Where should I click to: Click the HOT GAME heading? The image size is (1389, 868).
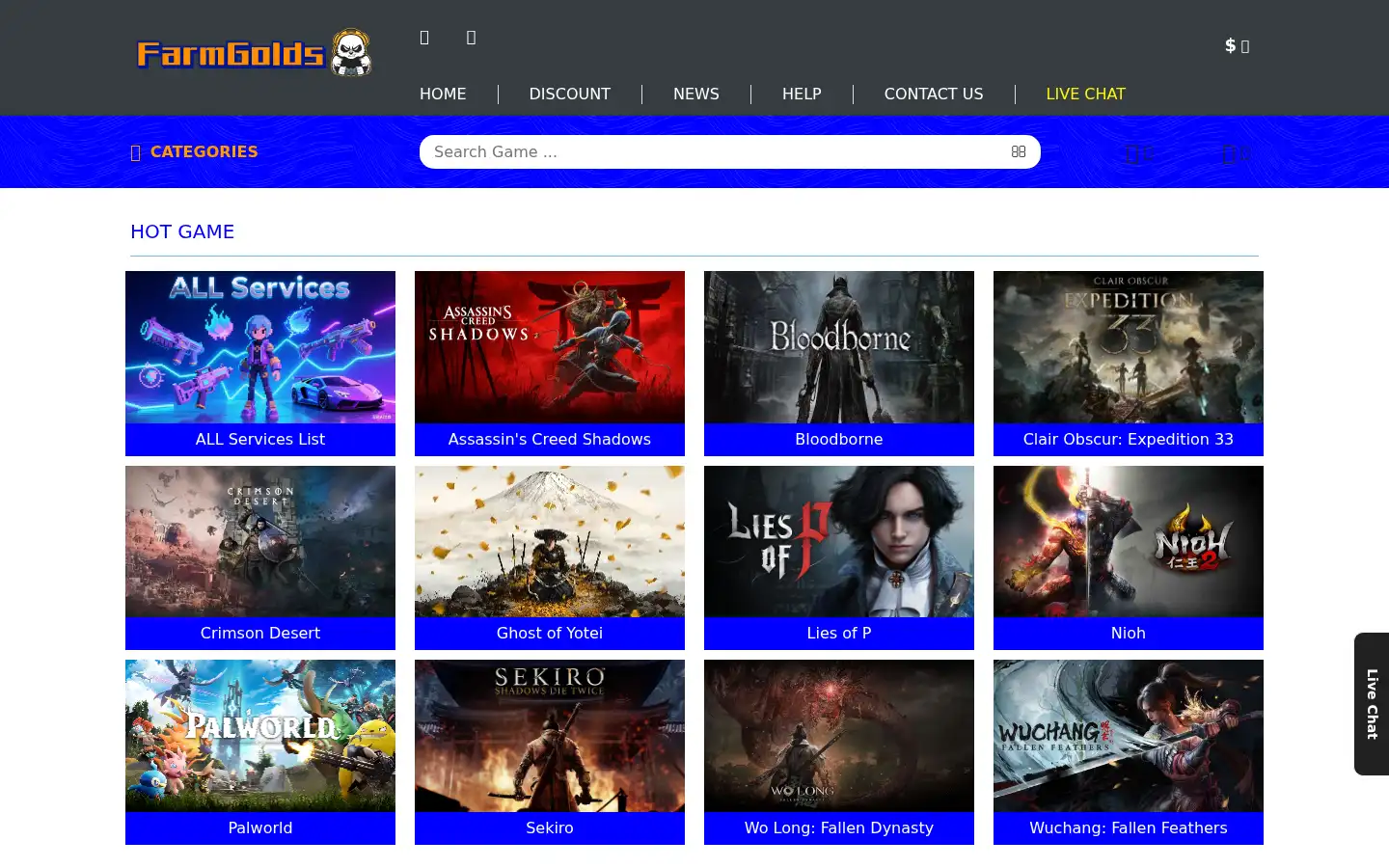point(182,231)
